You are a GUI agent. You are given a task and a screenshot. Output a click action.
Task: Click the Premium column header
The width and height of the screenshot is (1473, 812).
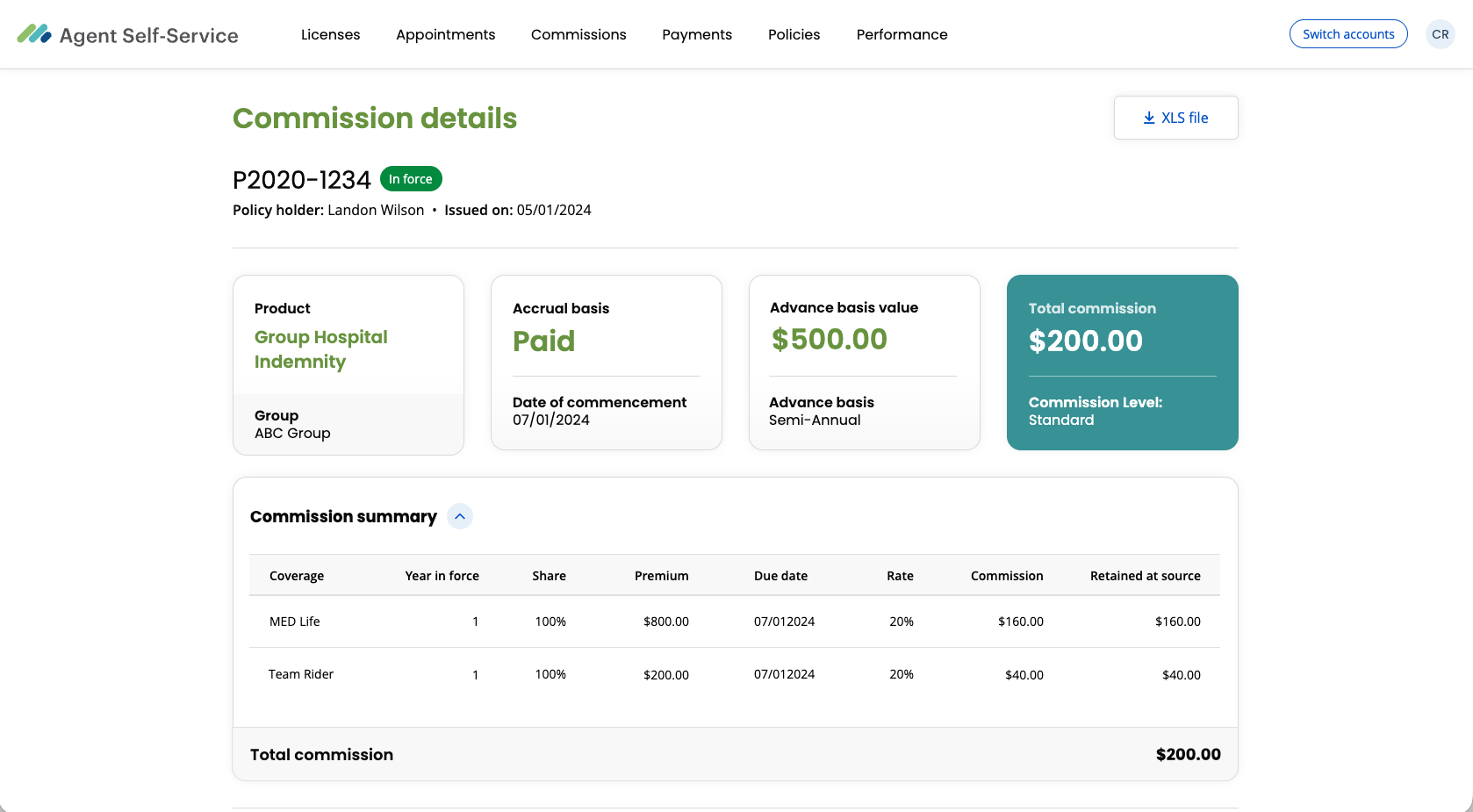662,576
